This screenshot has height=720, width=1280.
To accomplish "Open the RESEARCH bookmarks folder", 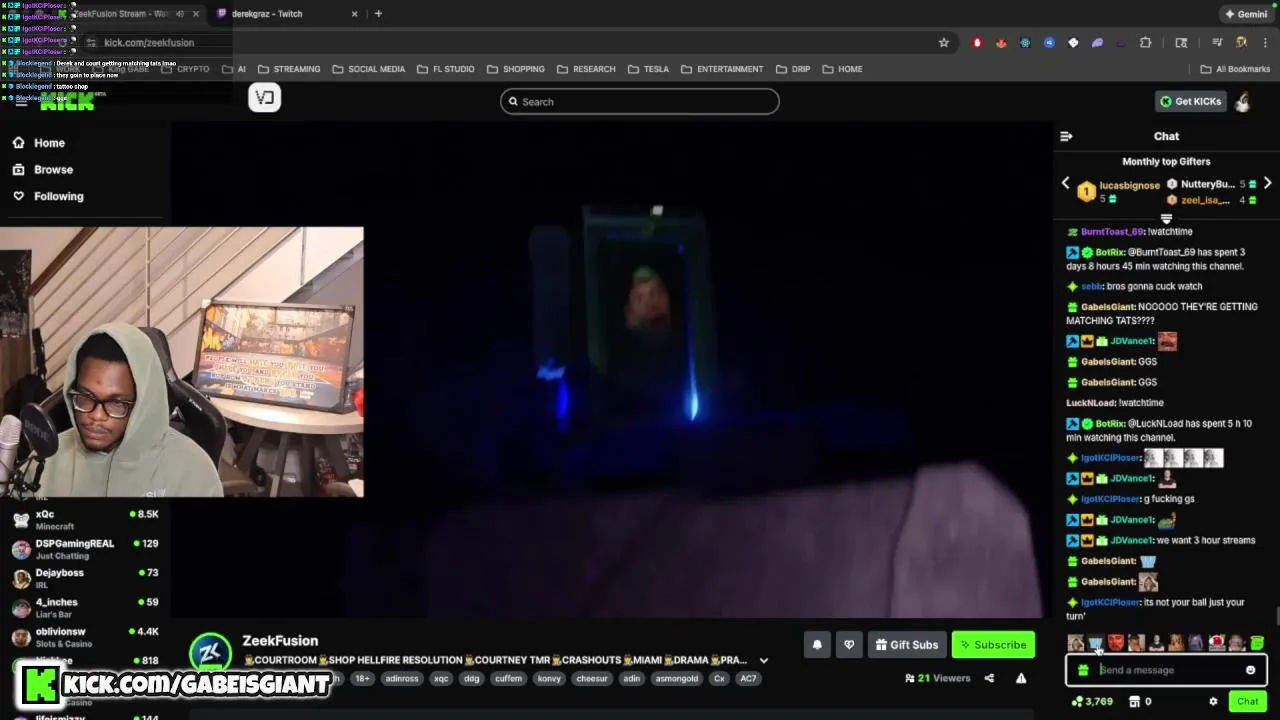I will (x=586, y=69).
